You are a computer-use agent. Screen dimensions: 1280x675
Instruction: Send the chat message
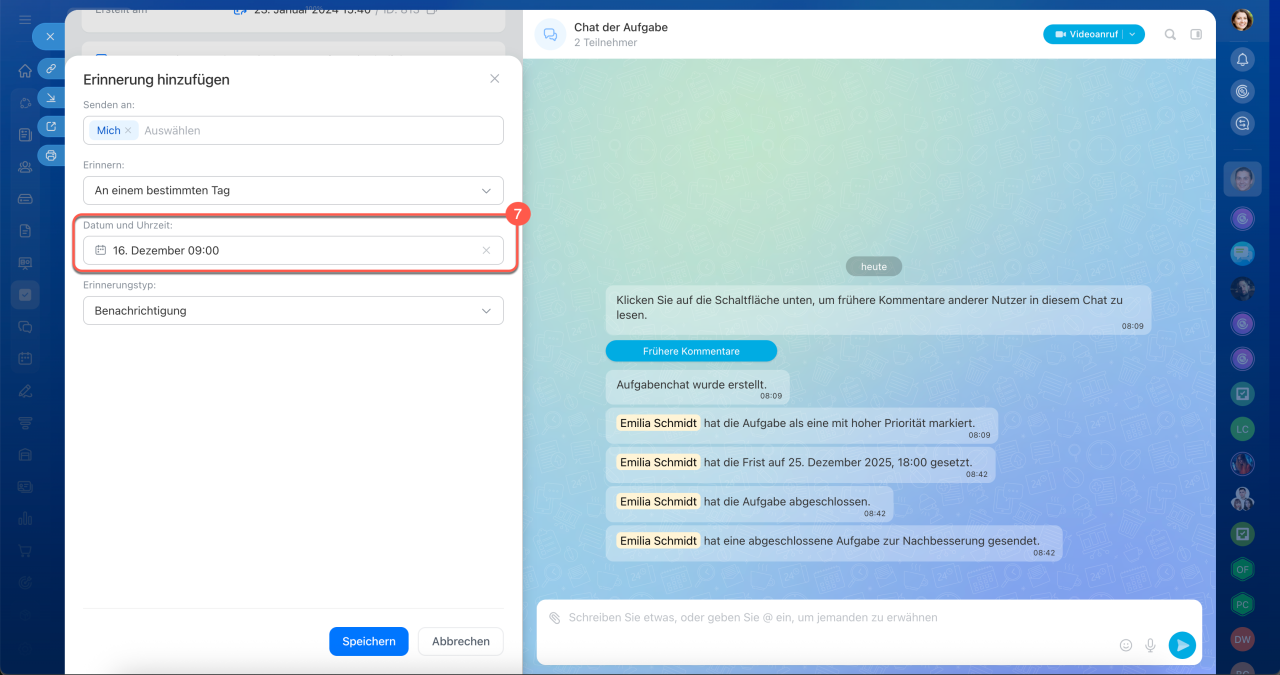[x=1182, y=645]
